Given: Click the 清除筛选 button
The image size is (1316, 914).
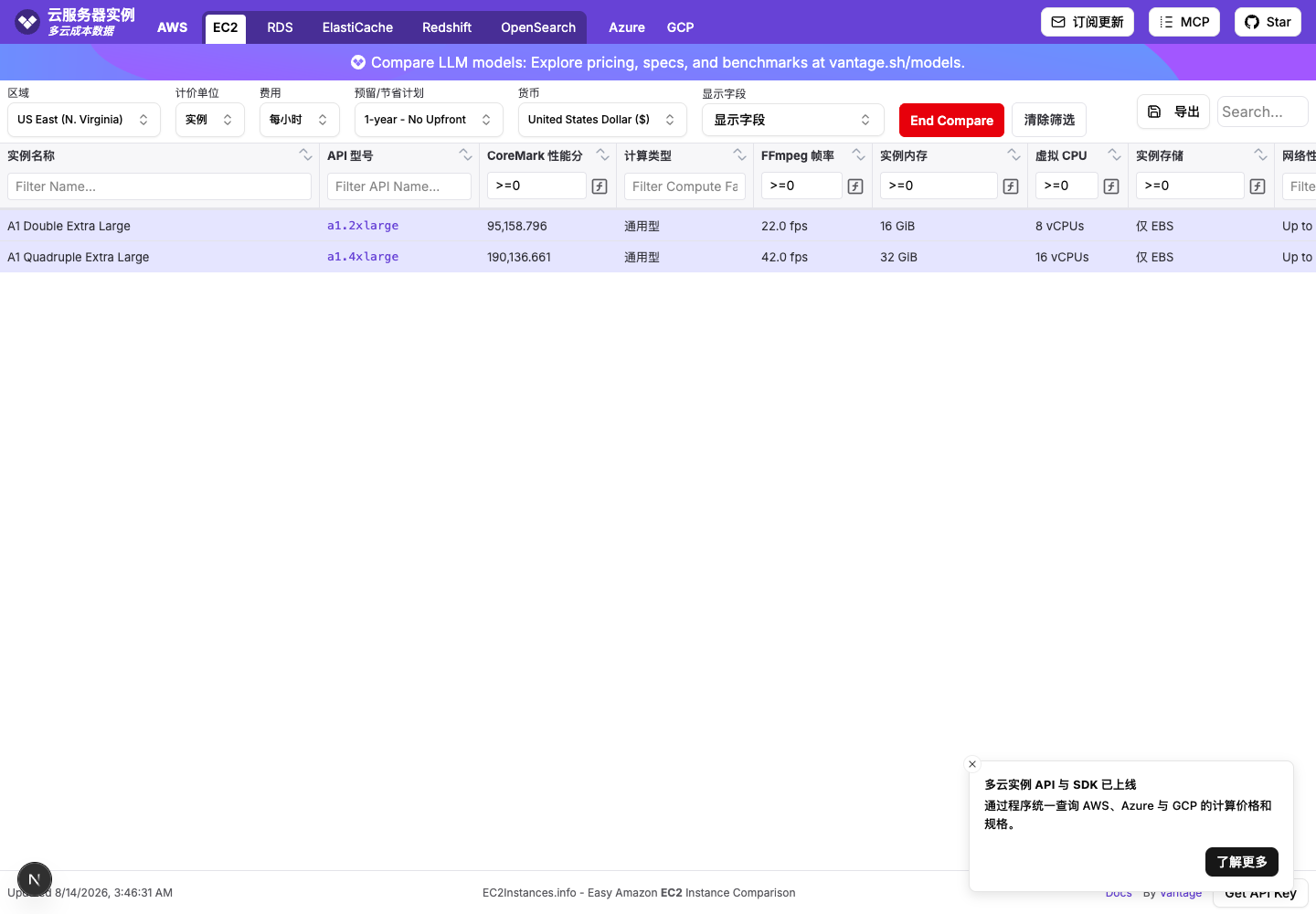Looking at the screenshot, I should (1049, 120).
